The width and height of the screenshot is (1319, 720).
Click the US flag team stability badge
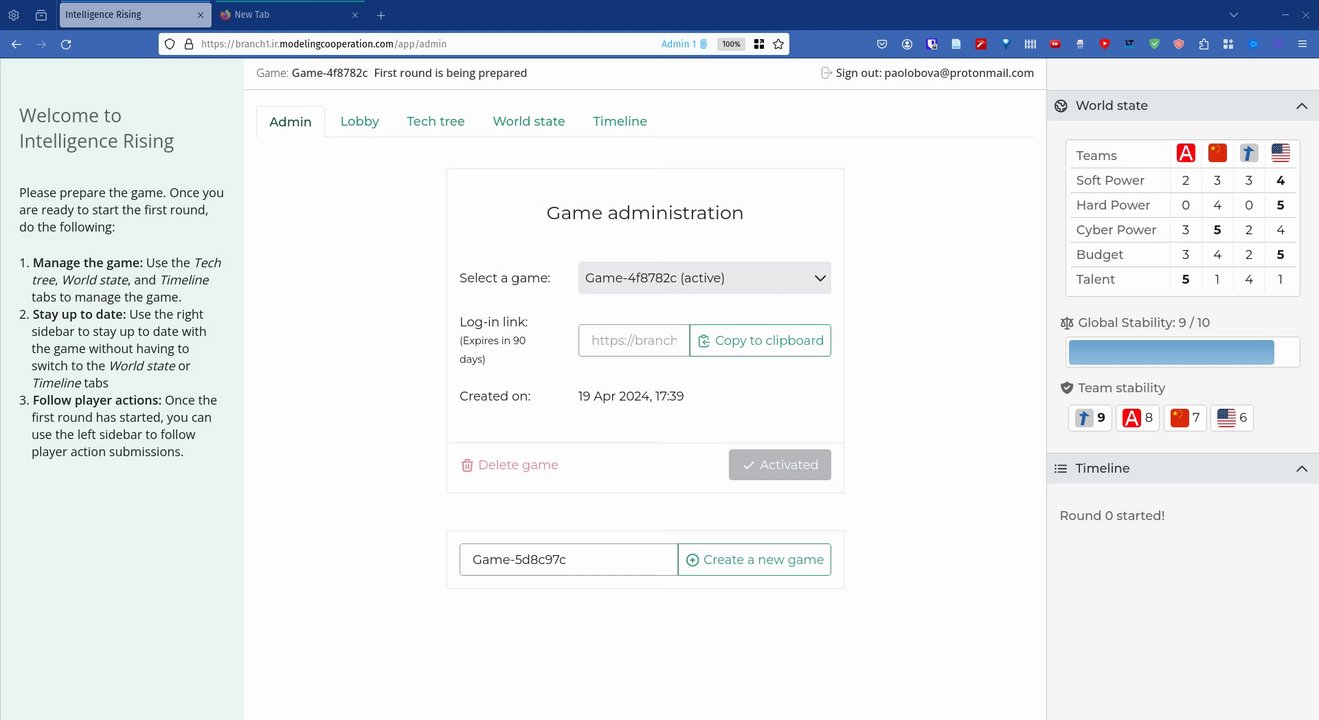click(x=1232, y=418)
